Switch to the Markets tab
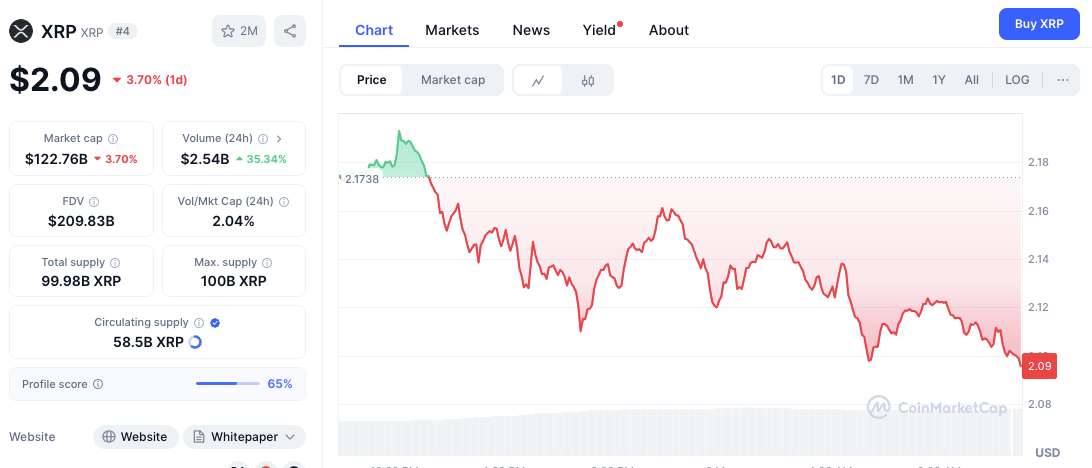 452,30
